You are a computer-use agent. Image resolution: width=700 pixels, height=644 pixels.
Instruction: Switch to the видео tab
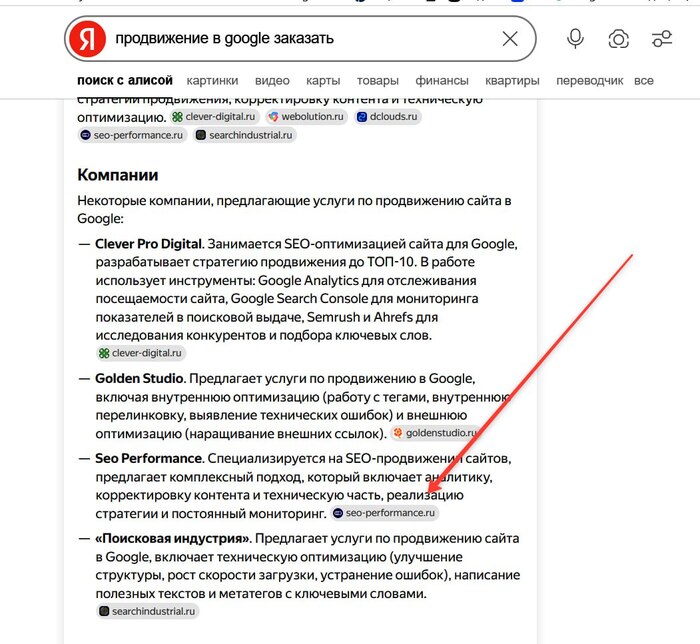click(x=272, y=81)
